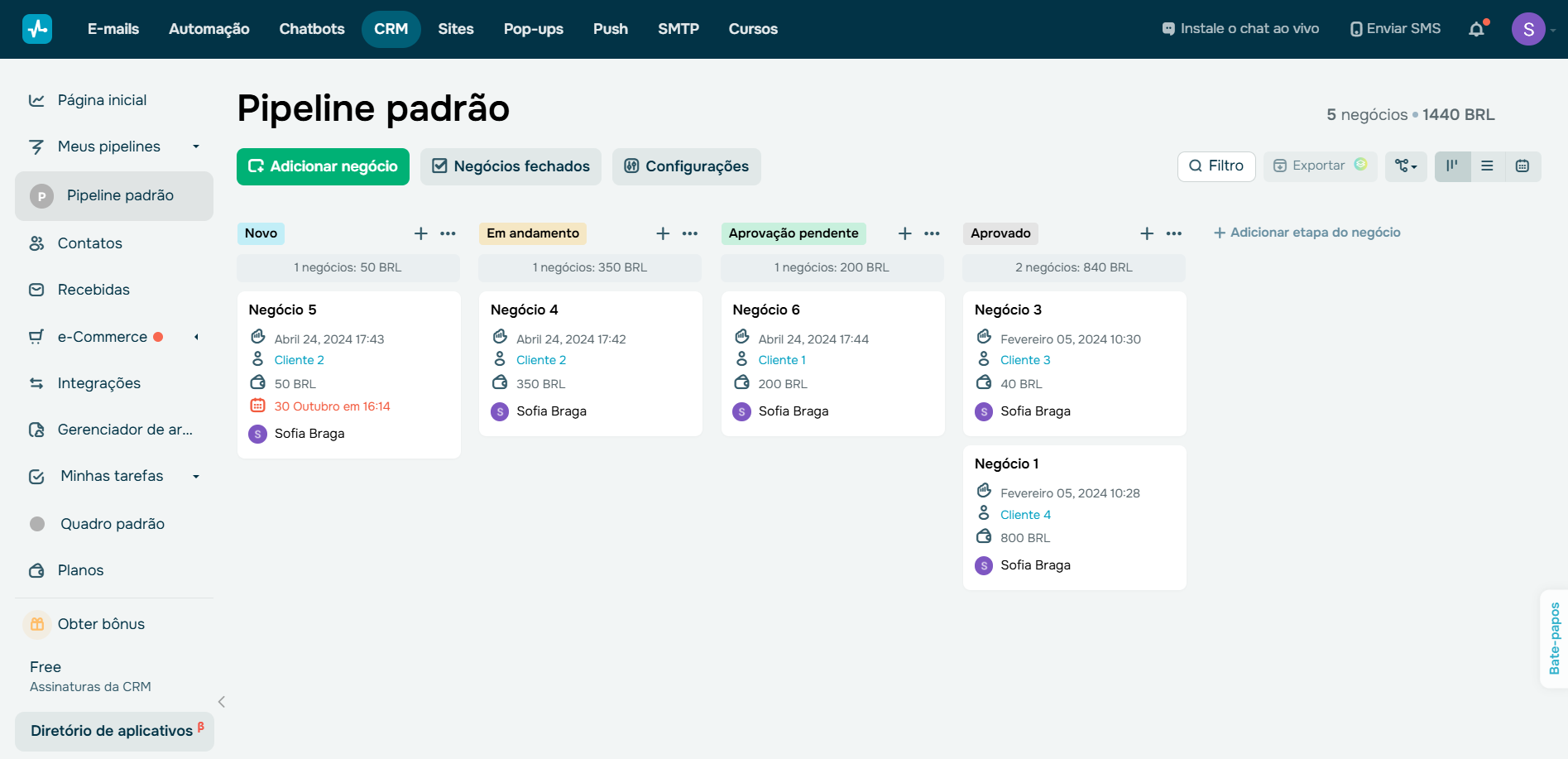Image resolution: width=1568 pixels, height=759 pixels.
Task: Switch to the calendar view
Action: pyautogui.click(x=1522, y=166)
